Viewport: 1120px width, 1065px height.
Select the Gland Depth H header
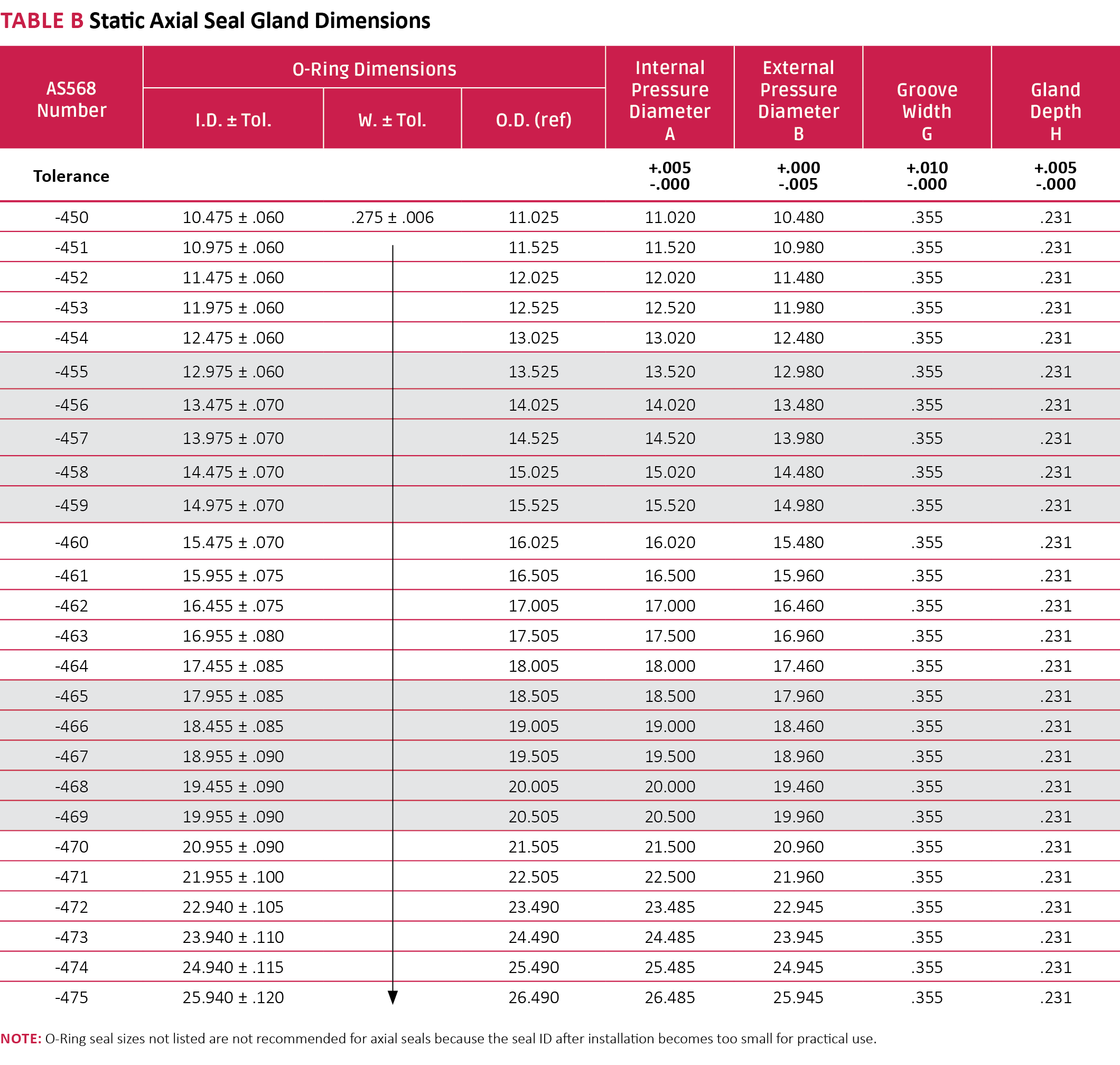(x=1056, y=110)
